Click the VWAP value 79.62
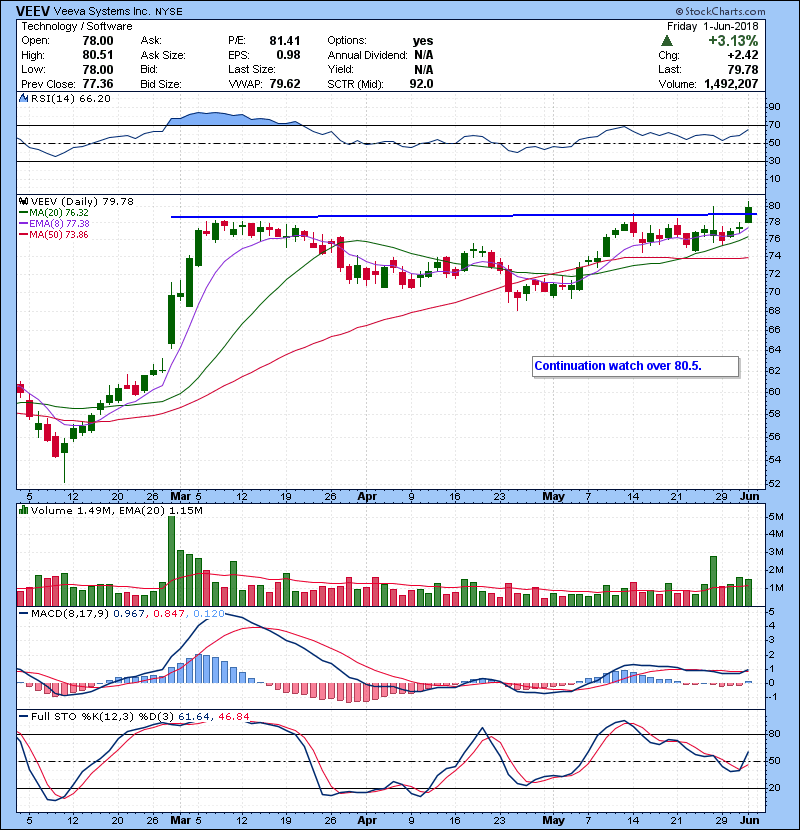 pyautogui.click(x=284, y=84)
